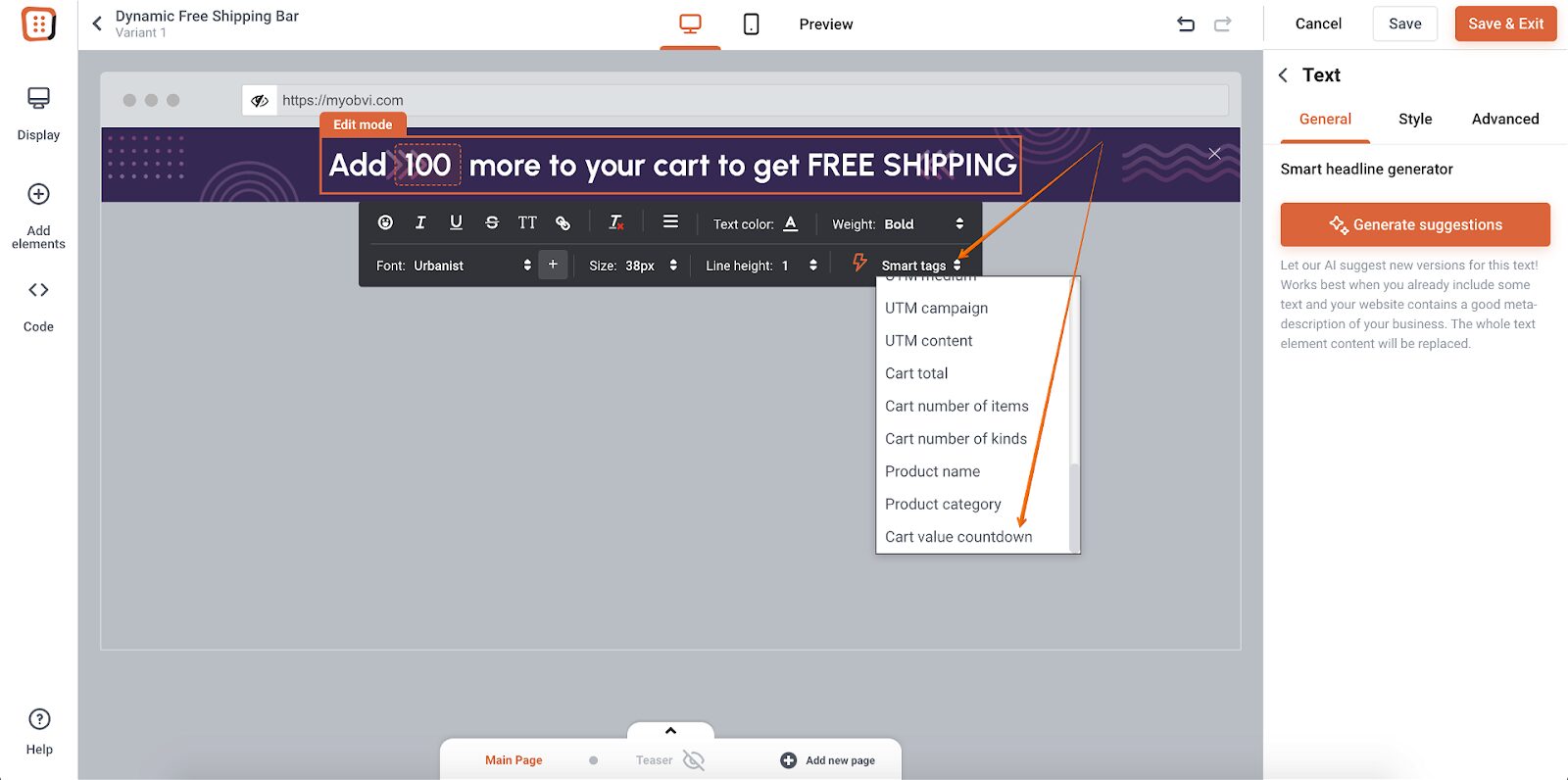Expand the Smart tags dropdown
The height and width of the screenshot is (780, 1568).
(x=920, y=266)
